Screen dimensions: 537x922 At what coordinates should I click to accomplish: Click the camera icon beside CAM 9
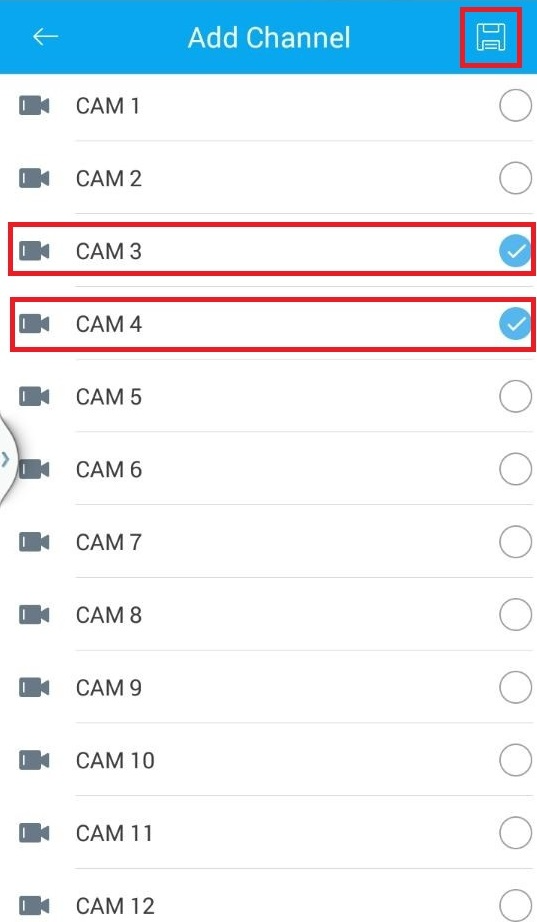[x=34, y=687]
